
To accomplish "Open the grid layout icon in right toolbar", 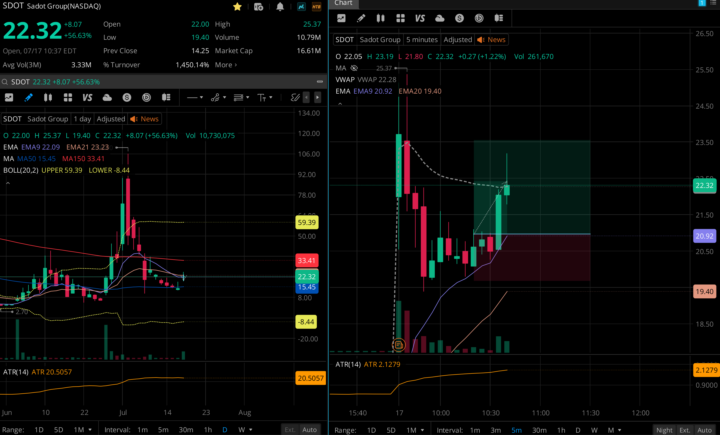I will click(400, 18).
